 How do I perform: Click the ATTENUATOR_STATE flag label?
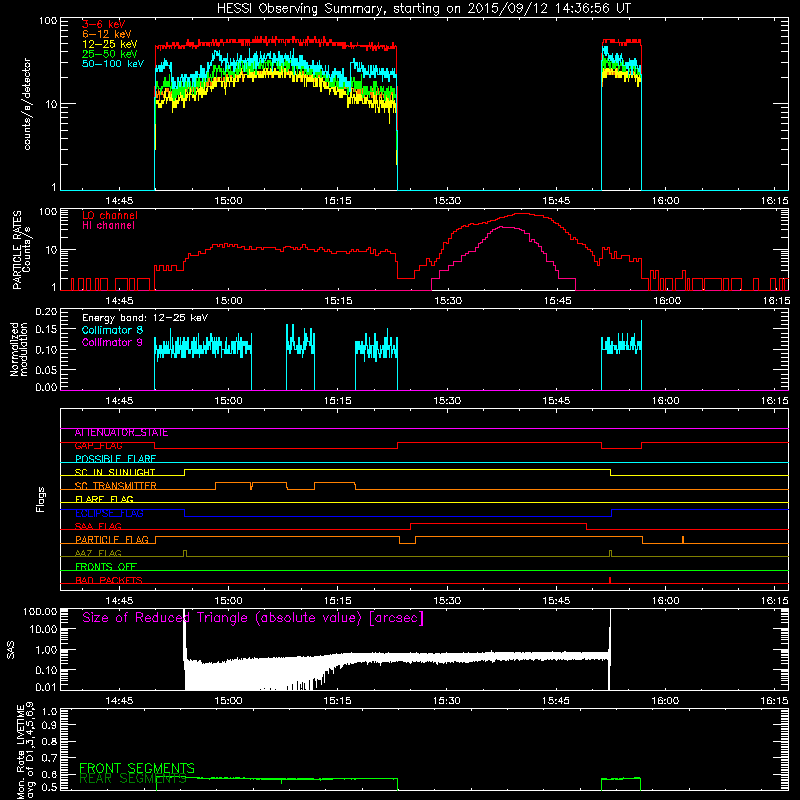pos(121,433)
